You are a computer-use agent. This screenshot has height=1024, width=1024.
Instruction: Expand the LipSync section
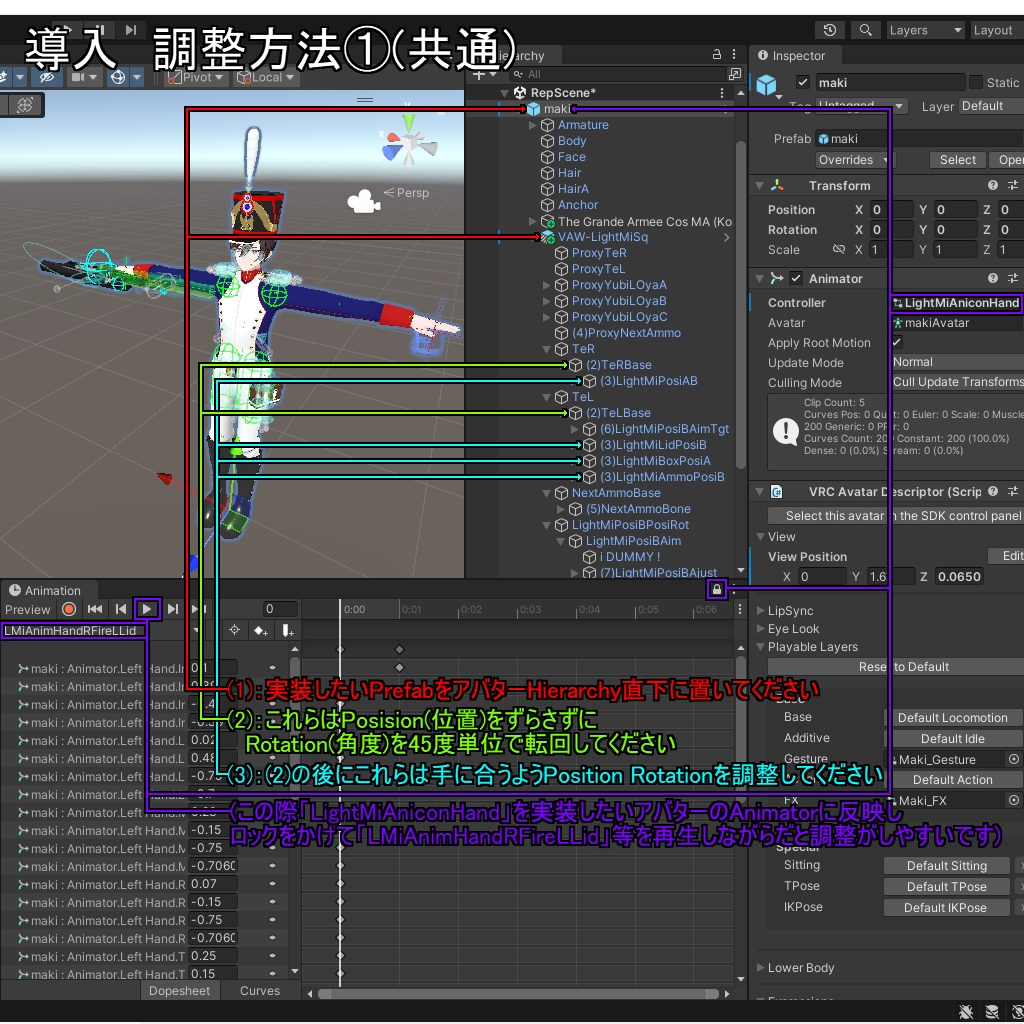pyautogui.click(x=760, y=611)
